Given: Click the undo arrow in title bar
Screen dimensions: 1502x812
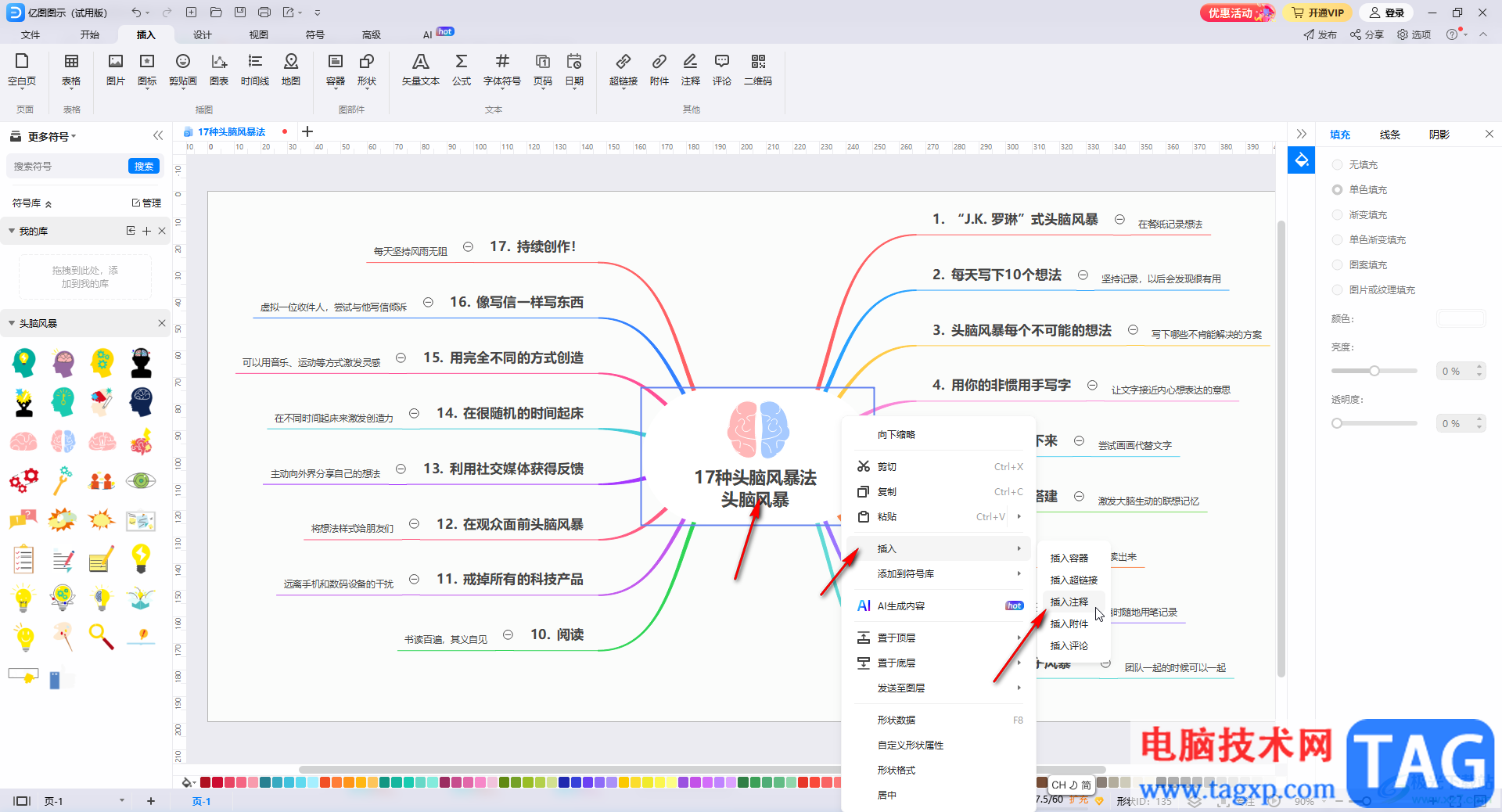Looking at the screenshot, I should coord(136,13).
